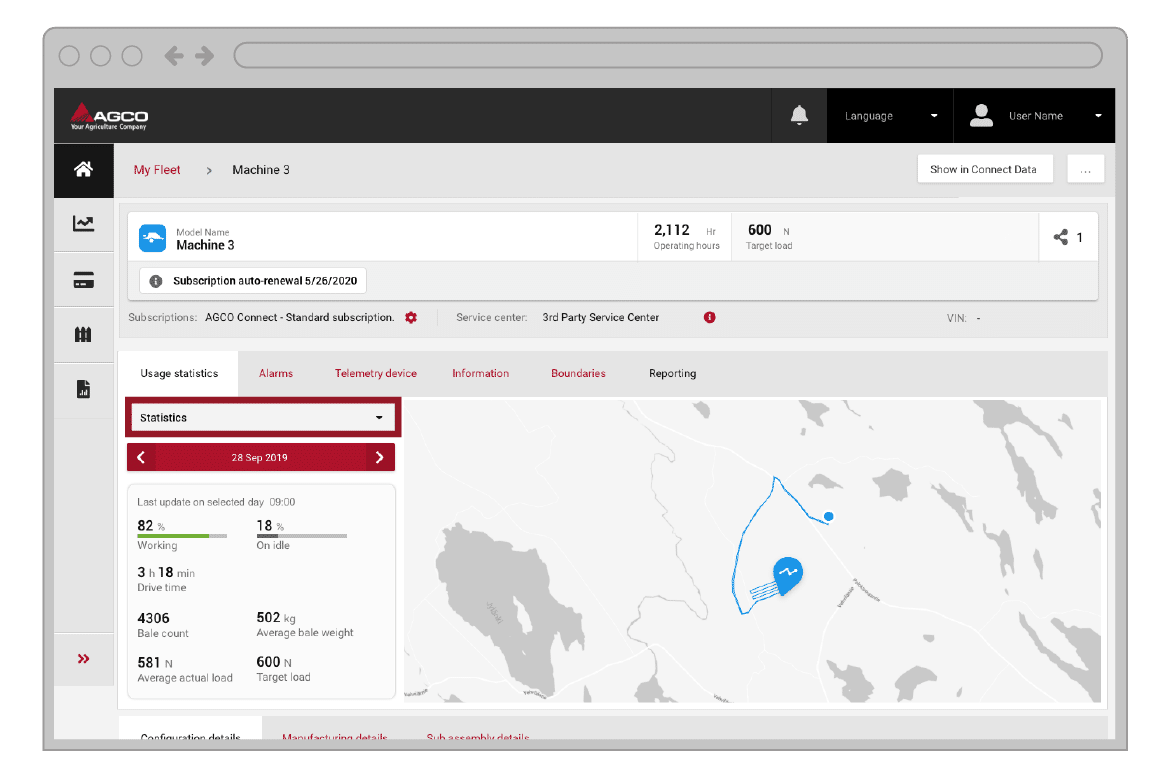Image resolution: width=1167 pixels, height=778 pixels.
Task: Go forward with the browser forward arrow
Action: (x=205, y=56)
